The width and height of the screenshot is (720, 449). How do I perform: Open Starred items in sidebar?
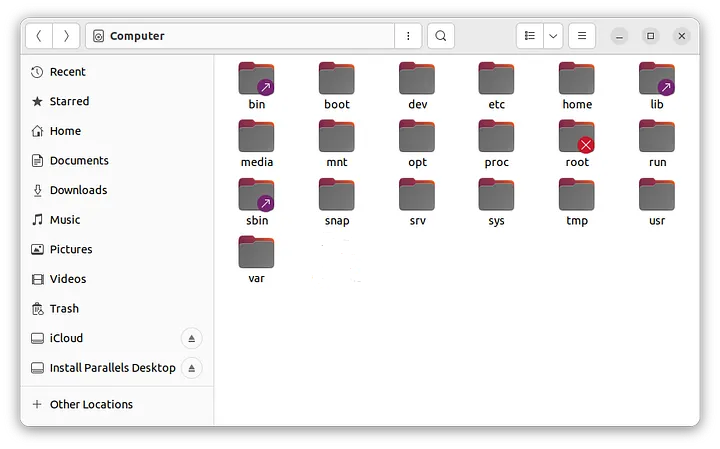pyautogui.click(x=69, y=101)
